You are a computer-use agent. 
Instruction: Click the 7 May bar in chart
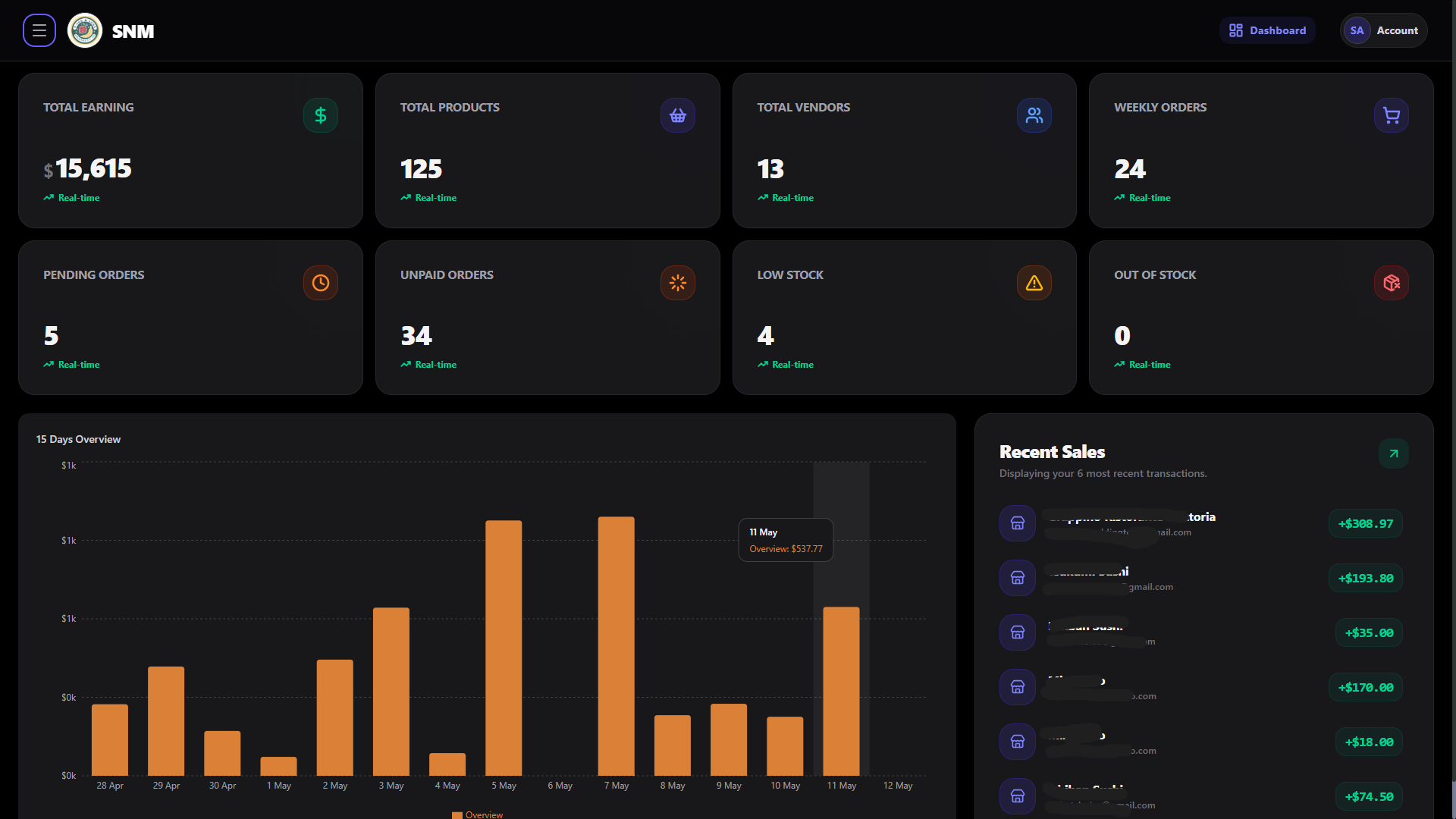(616, 646)
